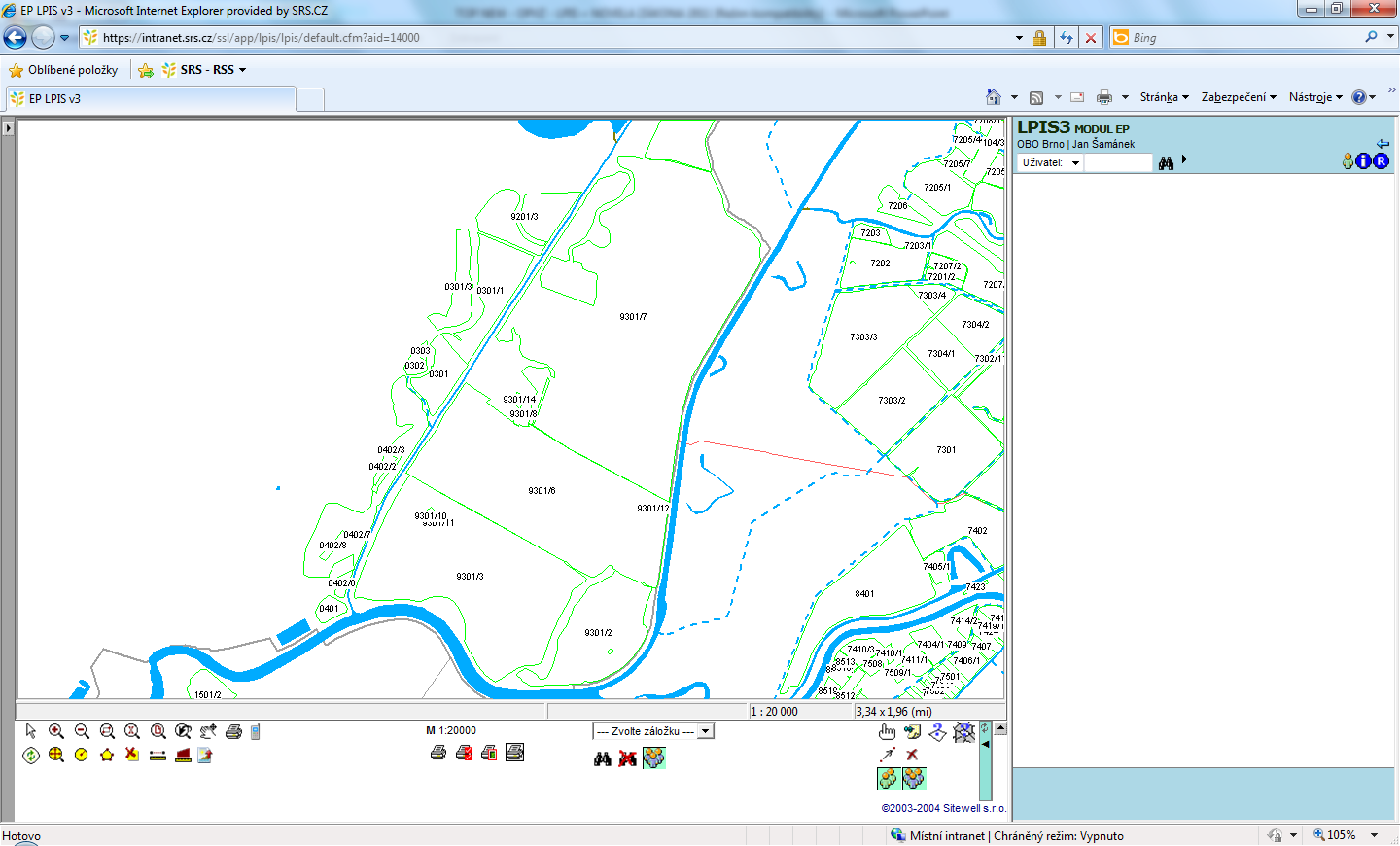
Task: Select the hand pan-move map tool
Action: (208, 731)
